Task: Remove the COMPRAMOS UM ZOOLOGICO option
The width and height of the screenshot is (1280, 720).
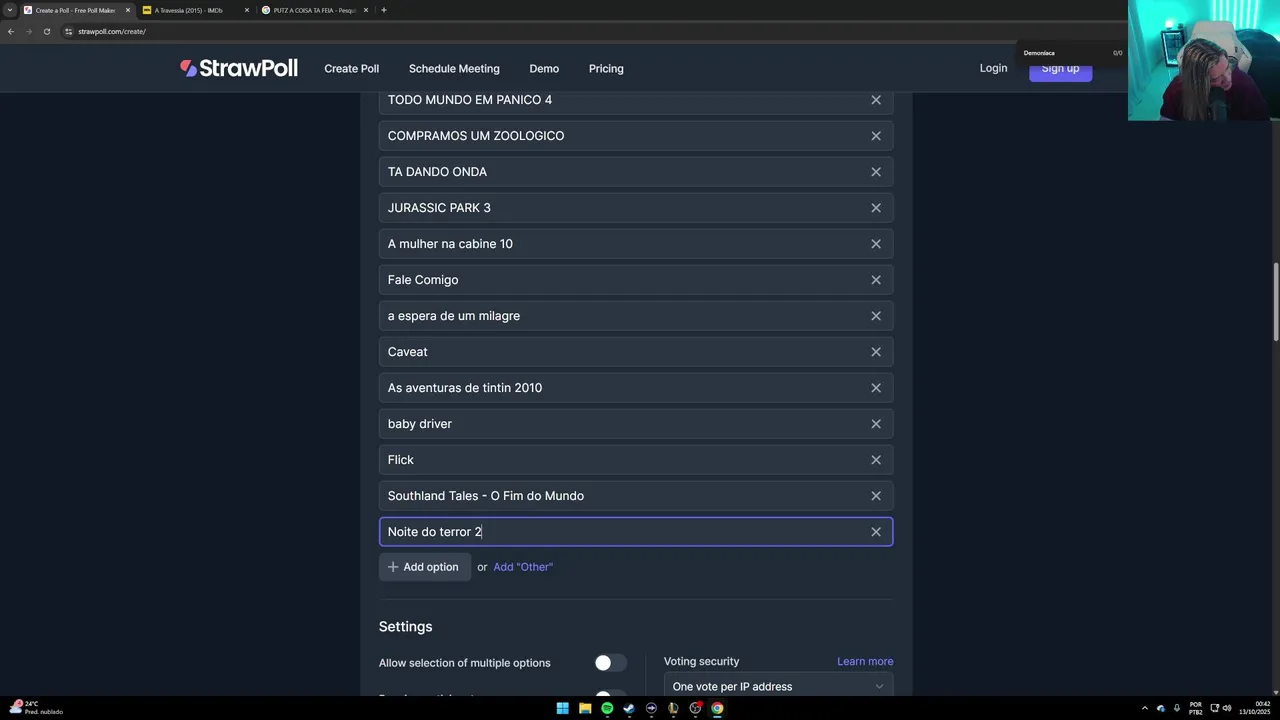Action: click(876, 136)
